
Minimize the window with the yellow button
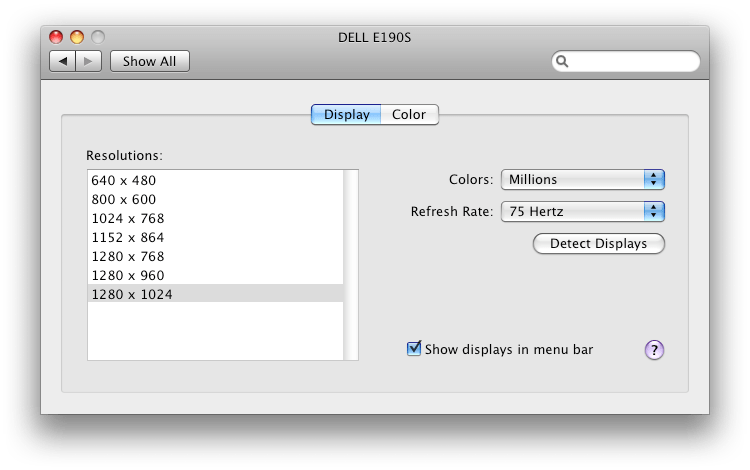click(x=77, y=37)
